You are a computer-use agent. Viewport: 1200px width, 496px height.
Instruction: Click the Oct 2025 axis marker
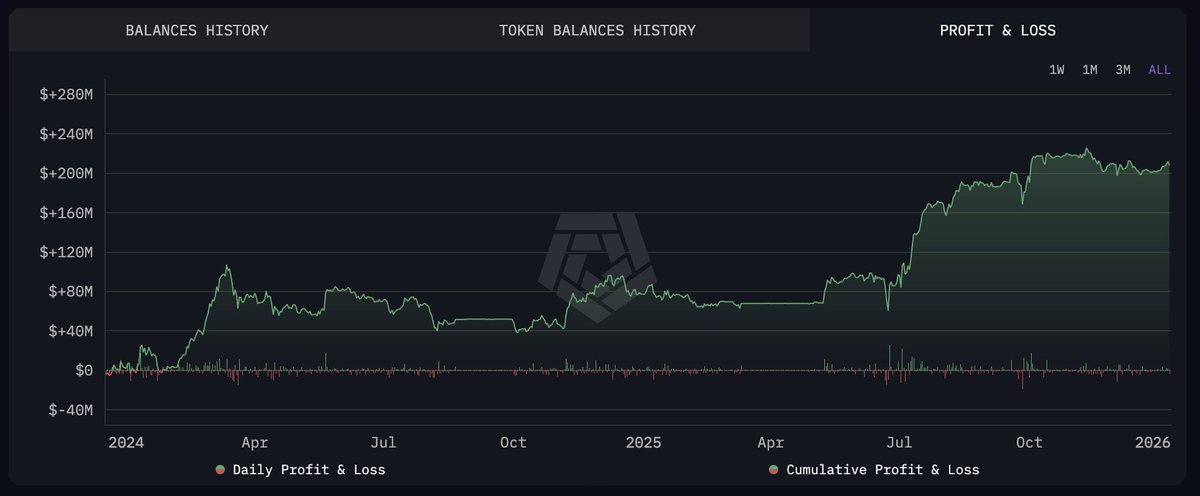coord(1029,442)
